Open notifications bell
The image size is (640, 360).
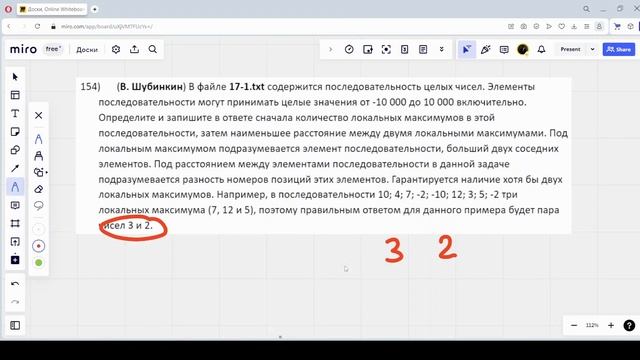click(541, 49)
